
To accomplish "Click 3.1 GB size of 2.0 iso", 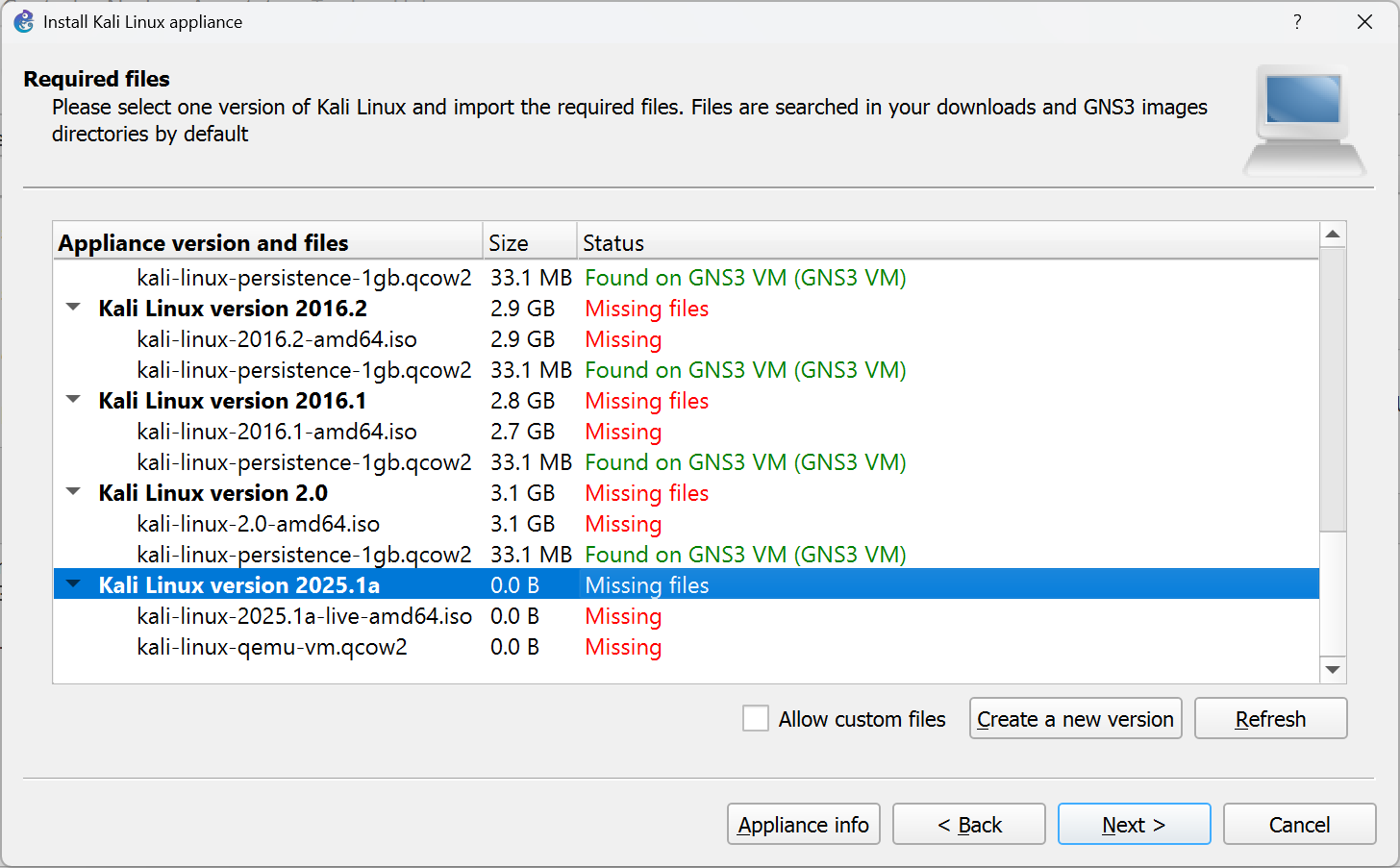I will click(522, 523).
